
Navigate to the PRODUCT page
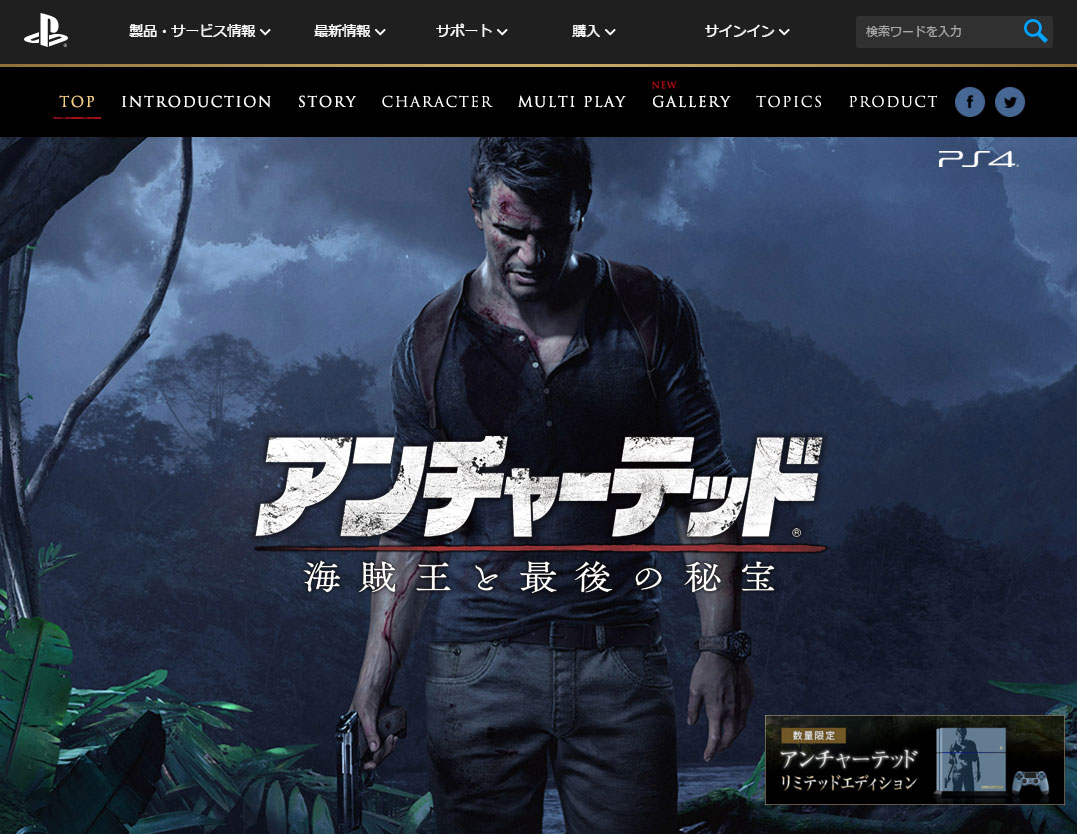[x=893, y=102]
